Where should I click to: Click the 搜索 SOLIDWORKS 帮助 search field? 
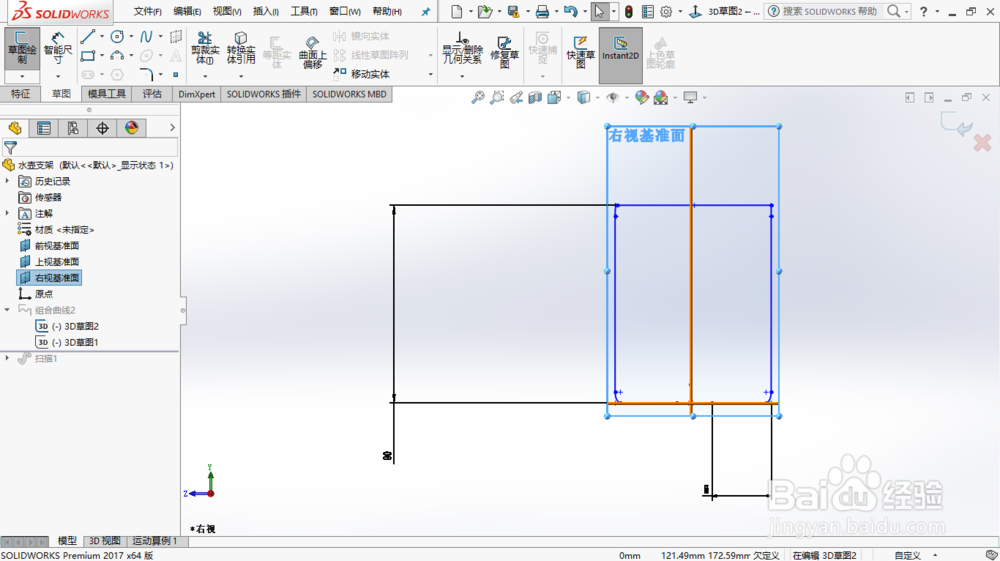pyautogui.click(x=830, y=11)
